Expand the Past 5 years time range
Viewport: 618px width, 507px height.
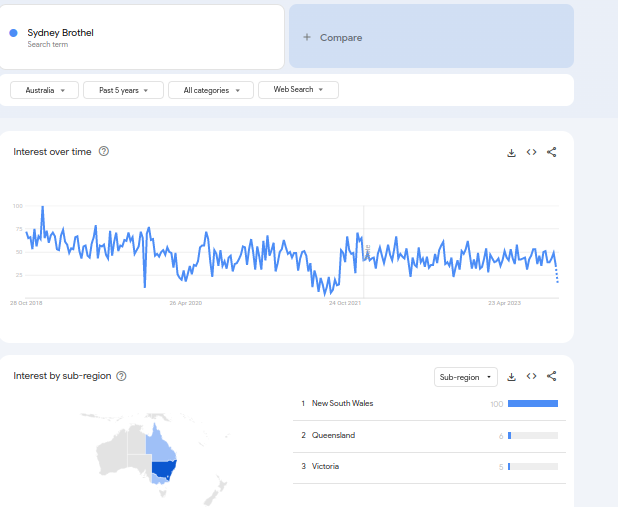(123, 90)
